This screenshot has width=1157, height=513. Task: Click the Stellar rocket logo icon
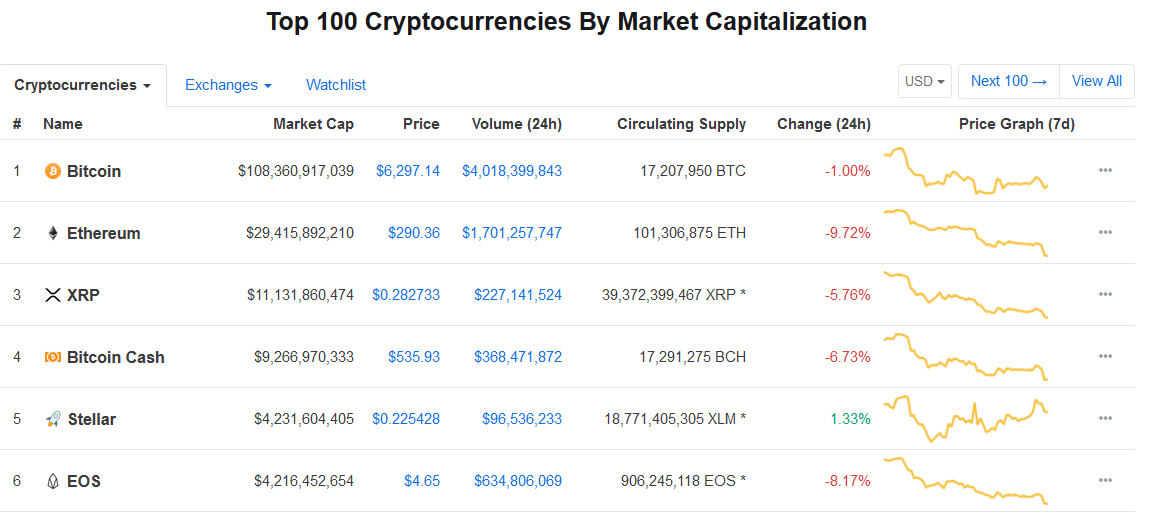click(x=53, y=419)
